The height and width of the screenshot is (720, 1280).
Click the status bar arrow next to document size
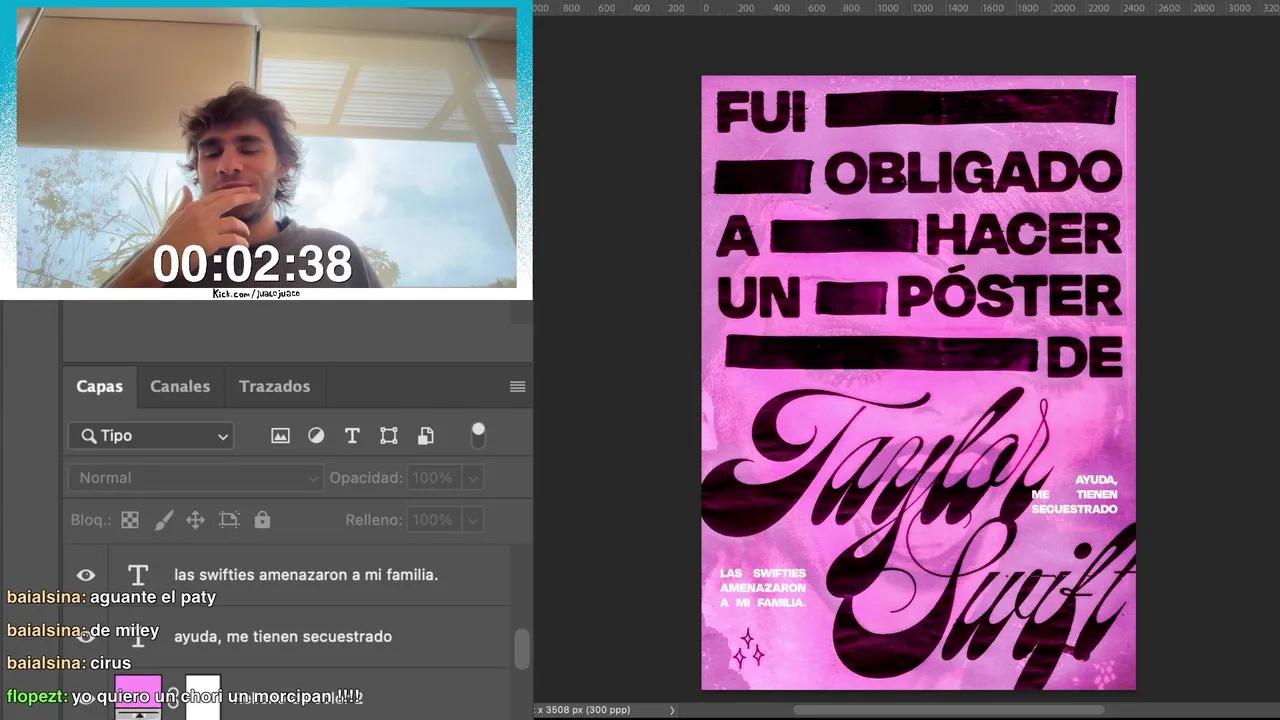pos(672,710)
